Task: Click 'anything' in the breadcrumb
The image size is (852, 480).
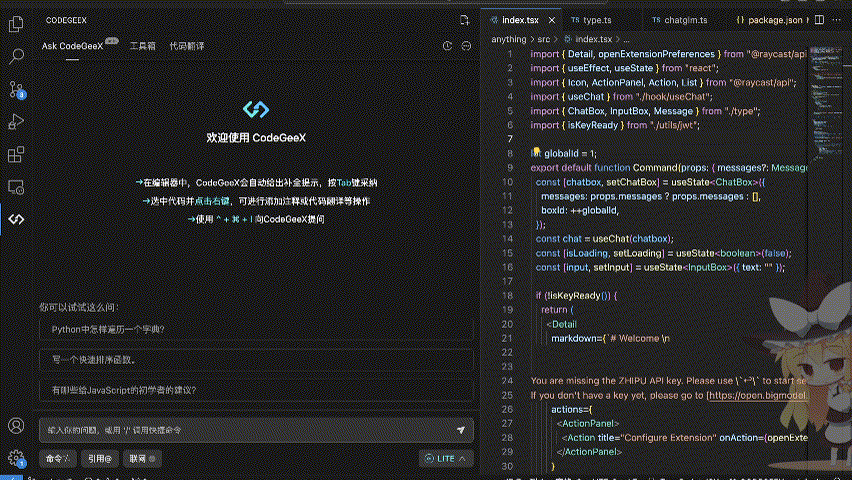Action: point(509,39)
